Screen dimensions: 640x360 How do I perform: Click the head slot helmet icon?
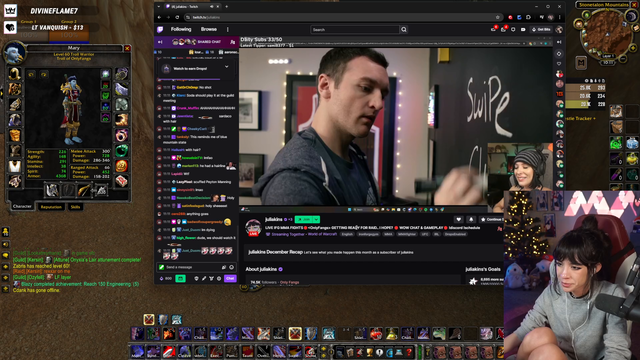pyautogui.click(x=15, y=74)
